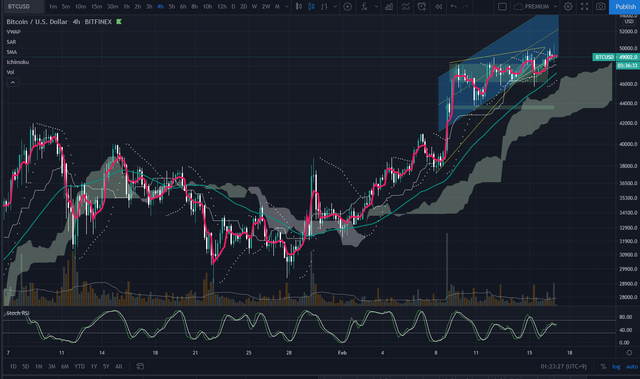Open indicator templates icon
Screen dimensions: 640x379
pyautogui.click(x=405, y=7)
